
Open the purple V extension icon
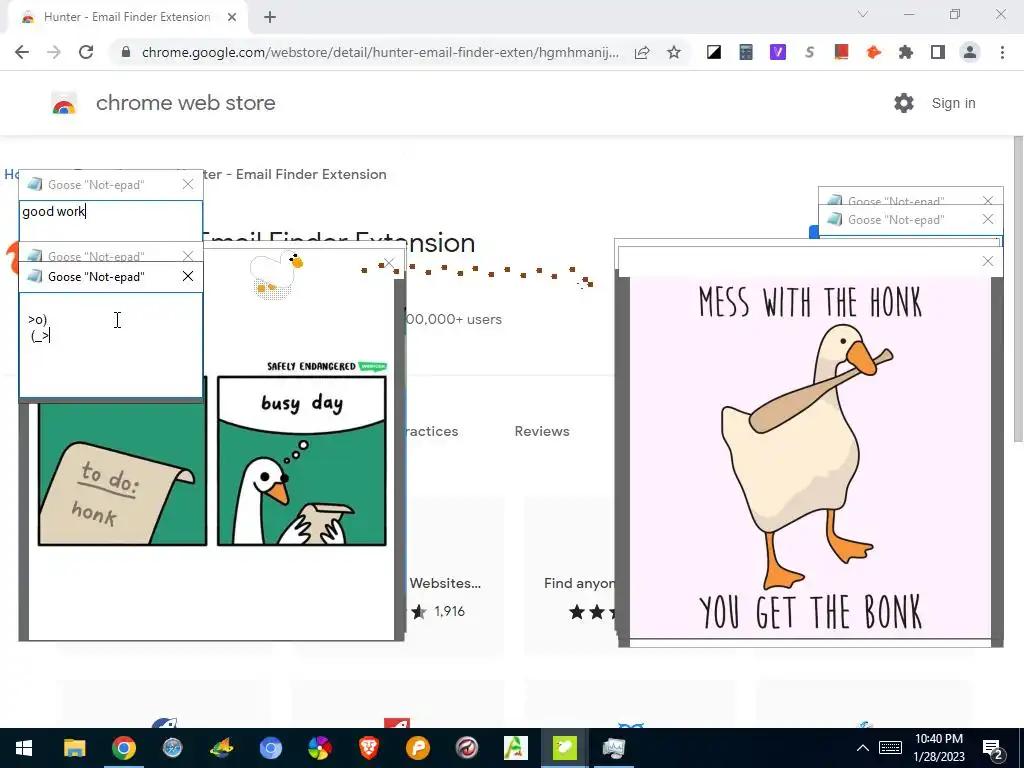pos(778,52)
